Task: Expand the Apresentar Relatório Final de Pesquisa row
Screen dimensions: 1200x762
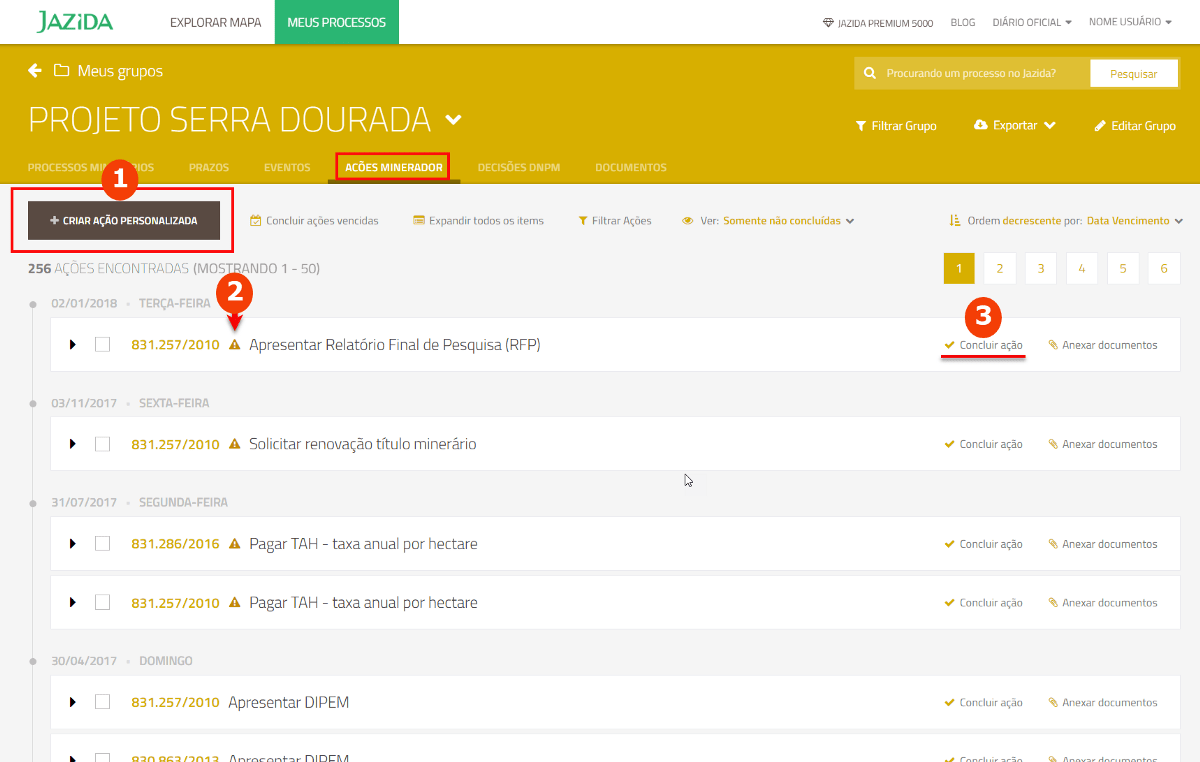Action: point(73,345)
